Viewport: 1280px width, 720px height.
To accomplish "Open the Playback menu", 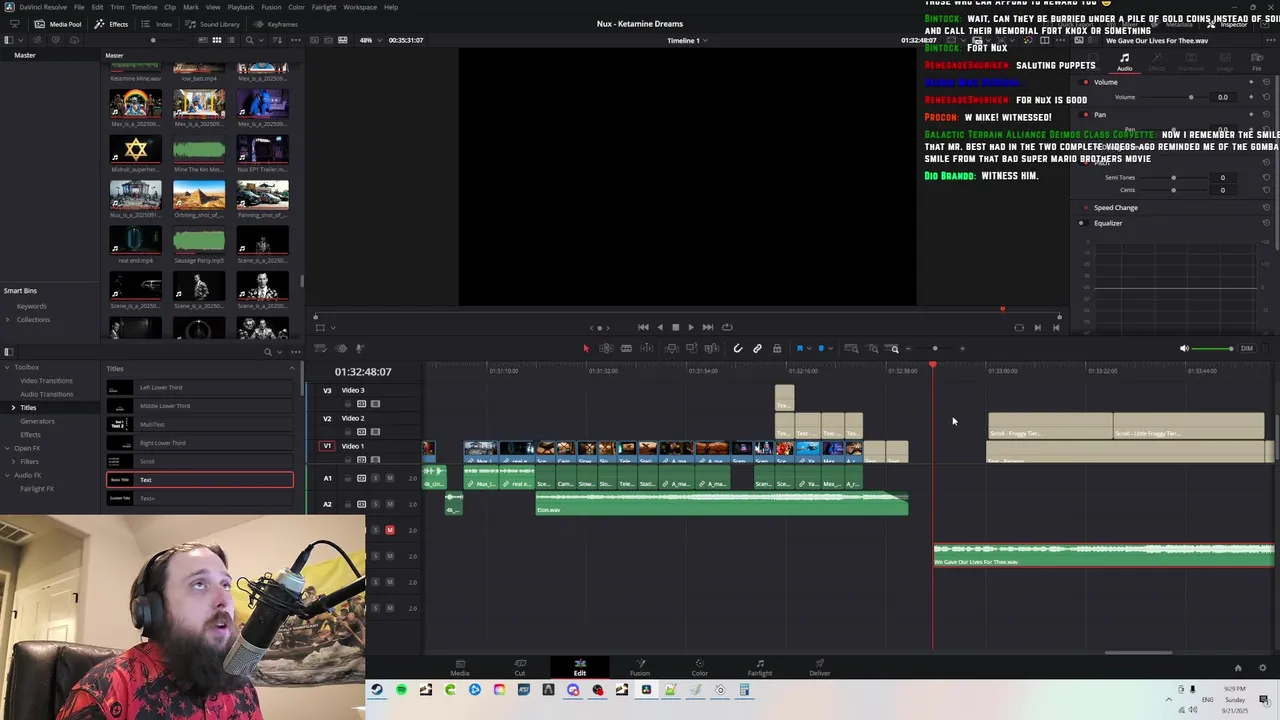I will pyautogui.click(x=241, y=7).
